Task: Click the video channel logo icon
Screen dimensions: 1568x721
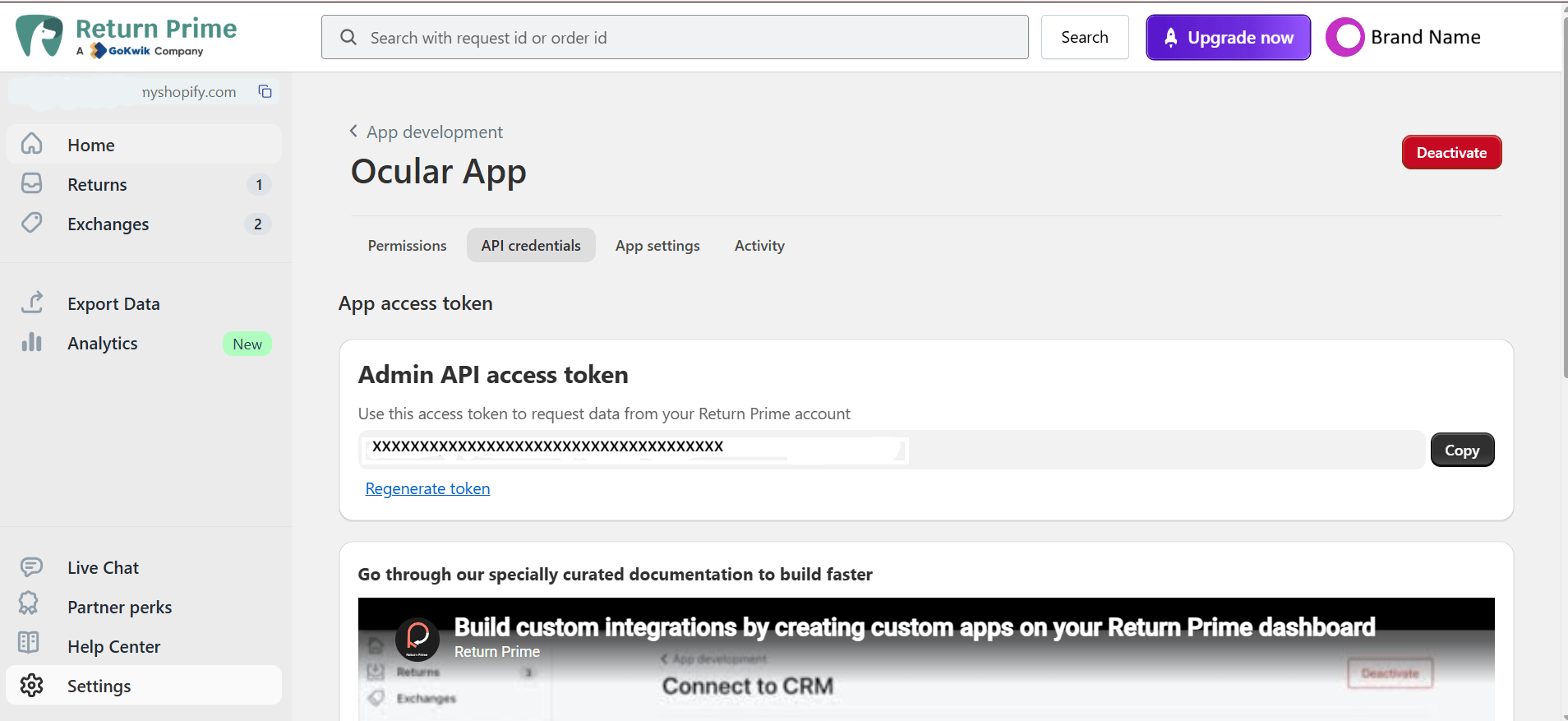Action: click(417, 639)
